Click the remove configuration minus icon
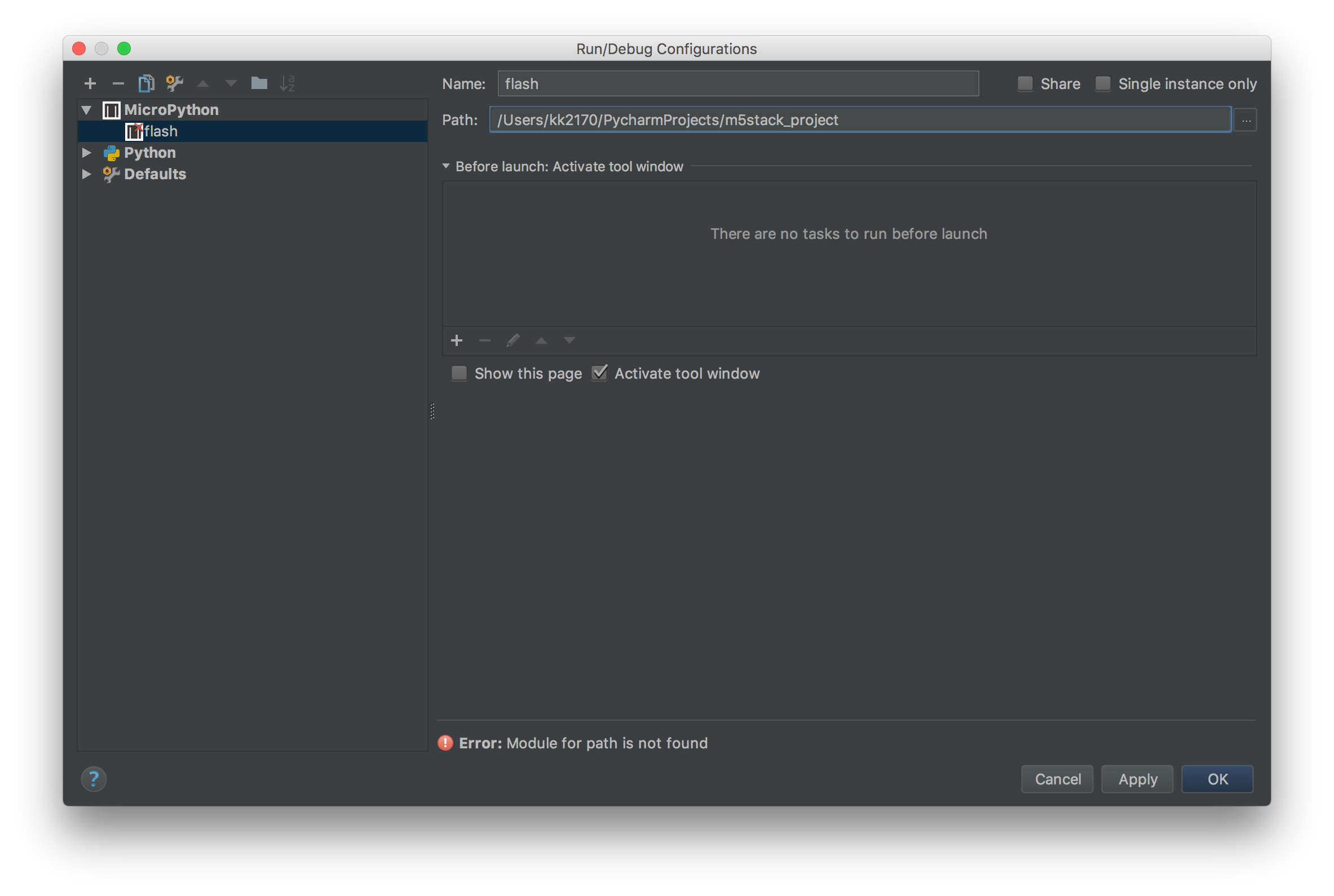This screenshot has width=1334, height=896. point(118,83)
